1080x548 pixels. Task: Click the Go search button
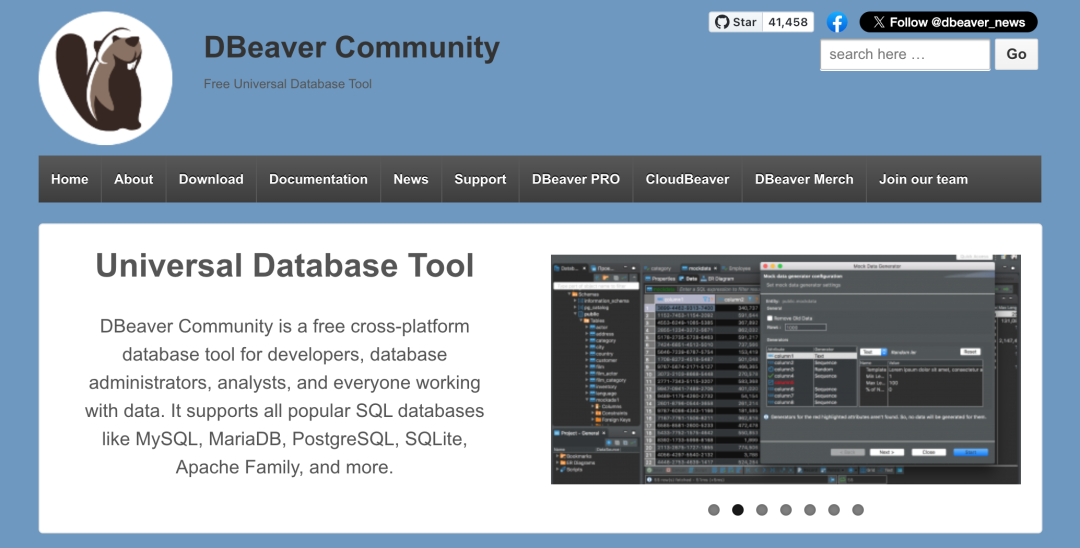pyautogui.click(x=1016, y=54)
